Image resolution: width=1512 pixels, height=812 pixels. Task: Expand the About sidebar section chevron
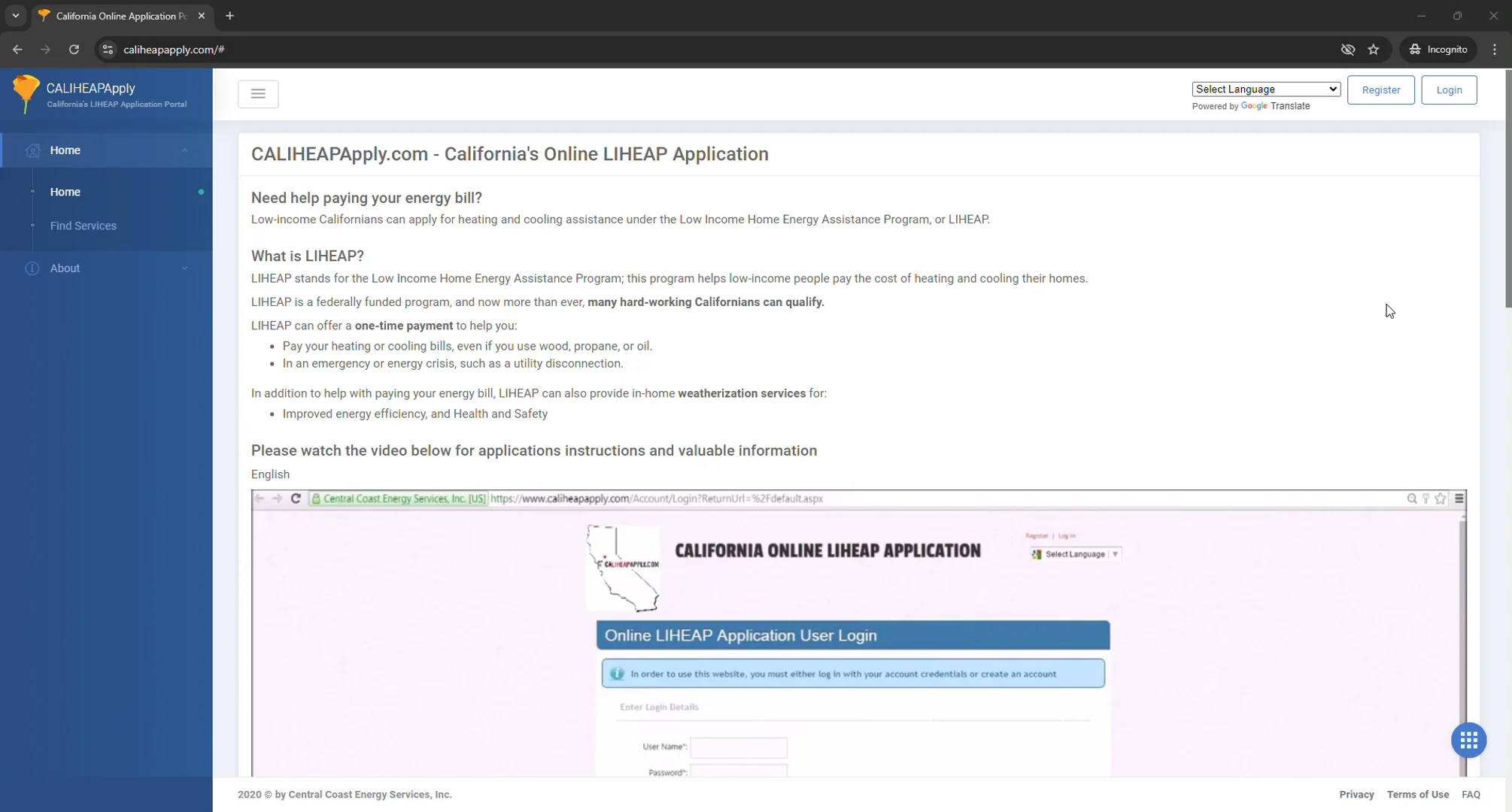[184, 268]
